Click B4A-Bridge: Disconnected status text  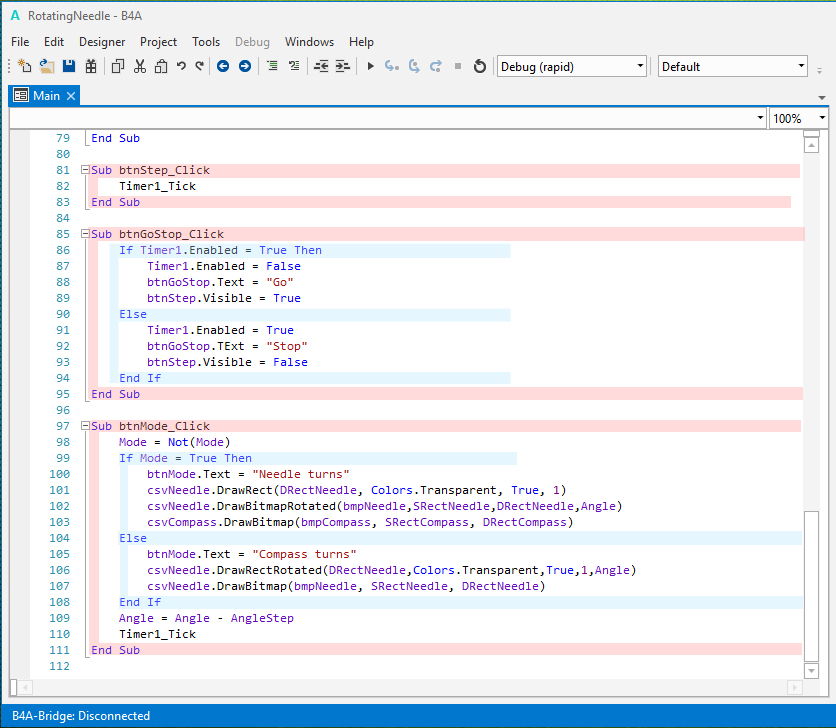[81, 716]
